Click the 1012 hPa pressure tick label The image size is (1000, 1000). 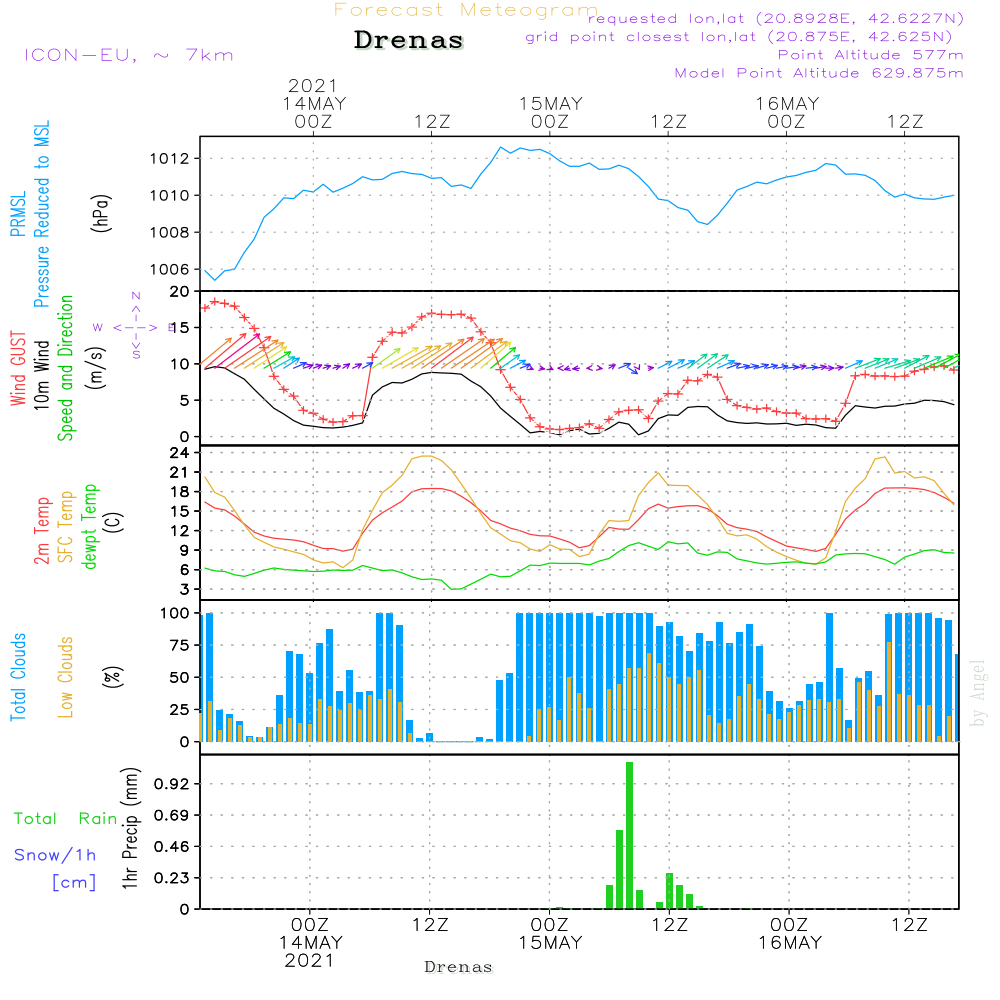(170, 159)
